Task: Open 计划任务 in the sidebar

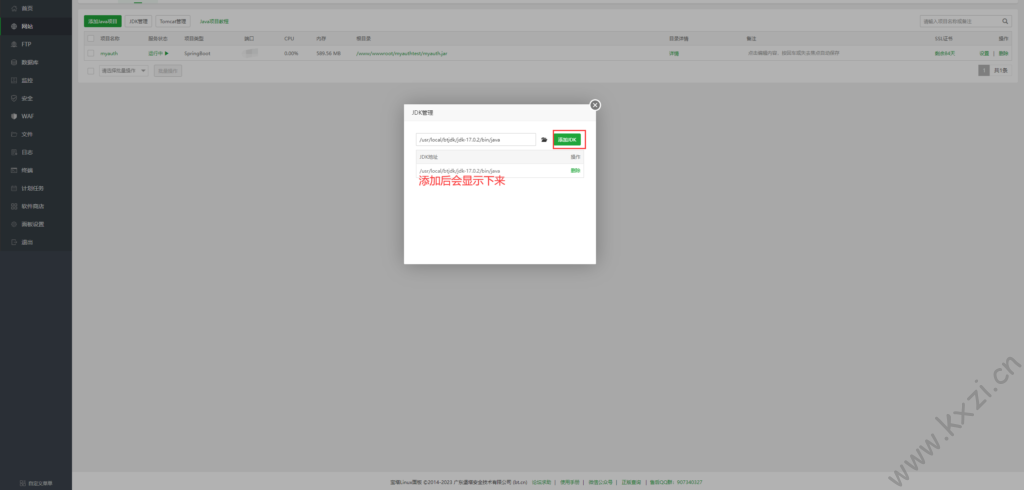Action: pyautogui.click(x=31, y=188)
